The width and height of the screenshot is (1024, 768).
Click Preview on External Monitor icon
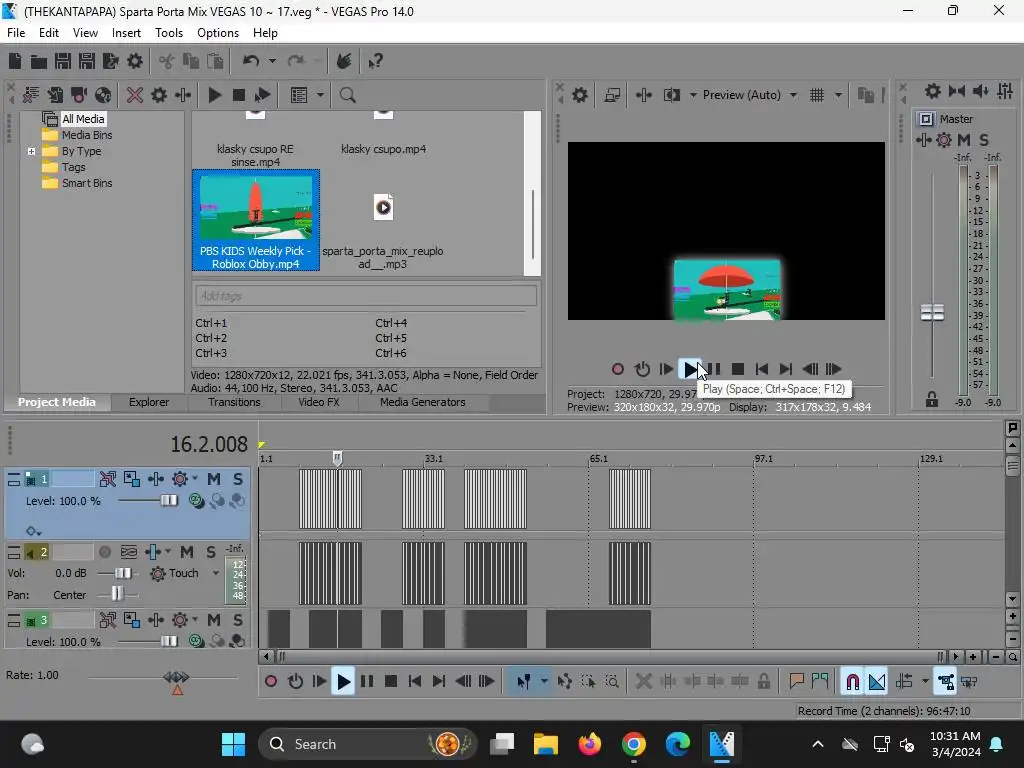pos(612,95)
